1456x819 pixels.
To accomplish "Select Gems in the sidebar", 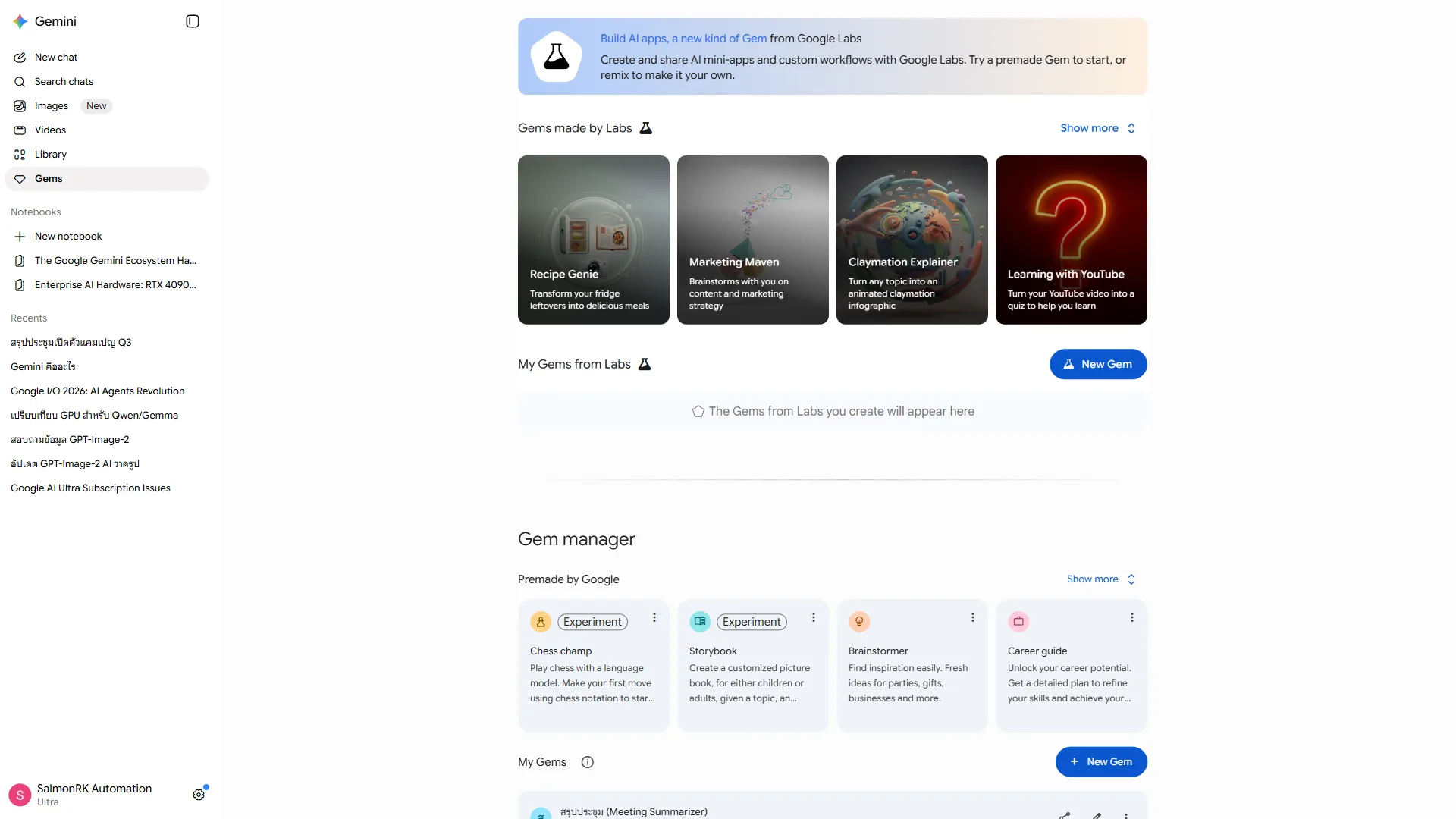I will pos(106,179).
